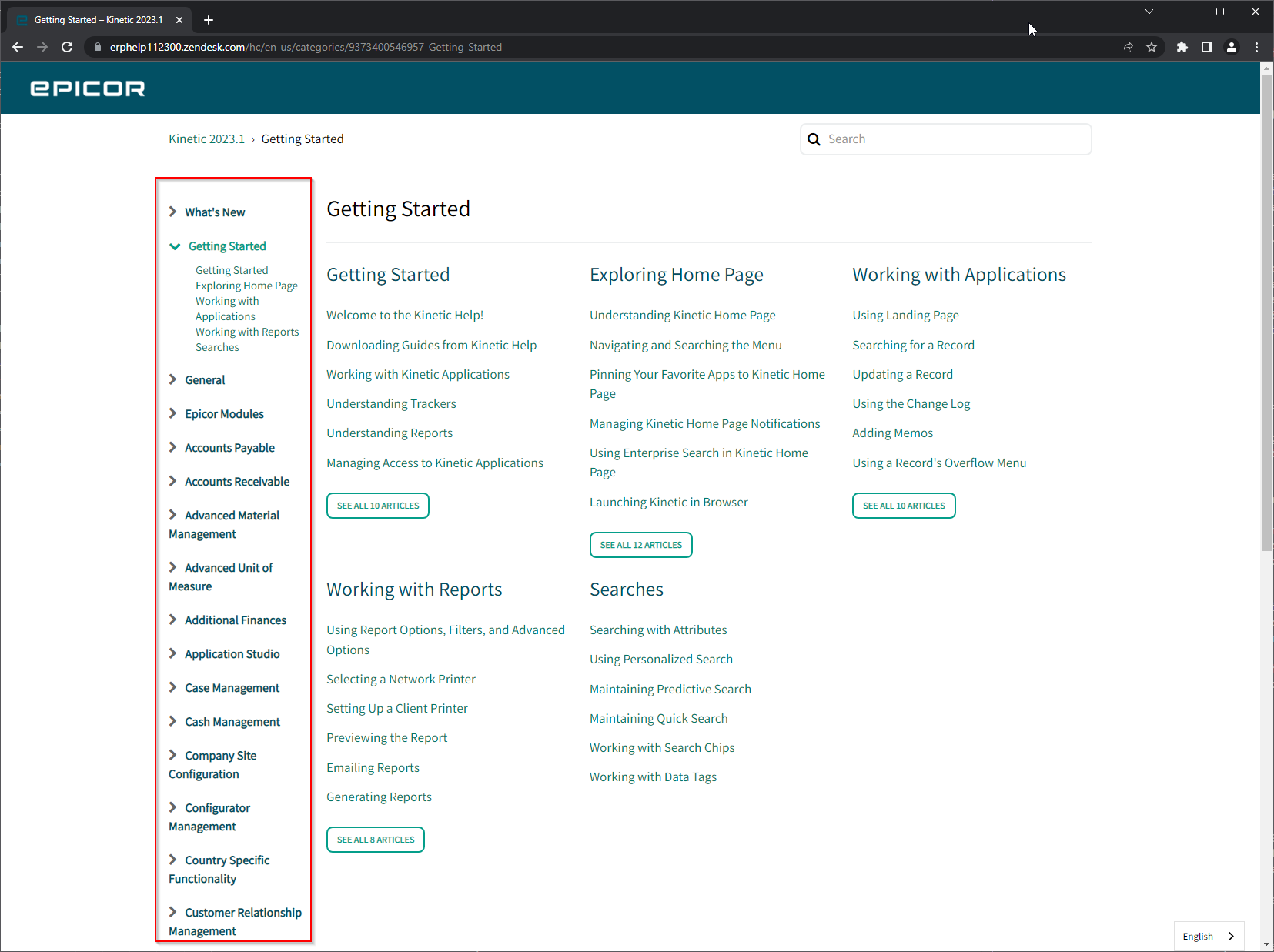Click the Epicor logo in header
The image size is (1274, 952).
pyautogui.click(x=88, y=89)
